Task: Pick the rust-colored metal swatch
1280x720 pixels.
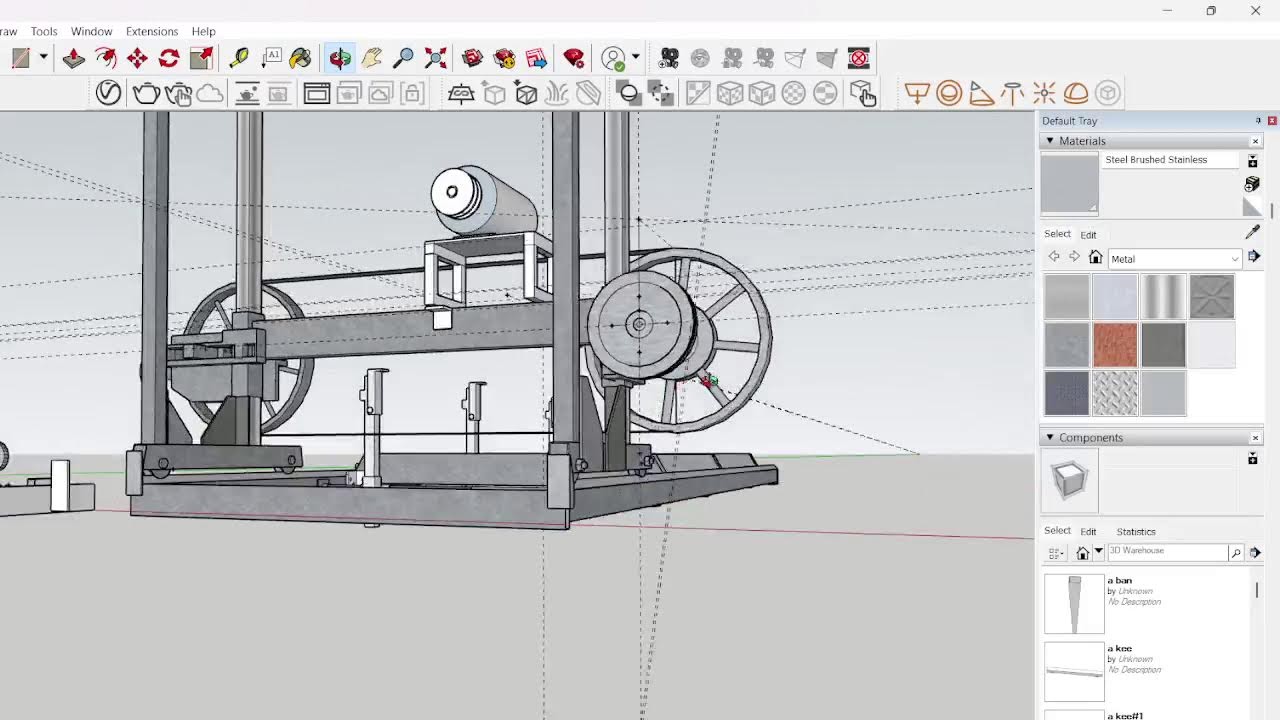Action: pos(1115,345)
